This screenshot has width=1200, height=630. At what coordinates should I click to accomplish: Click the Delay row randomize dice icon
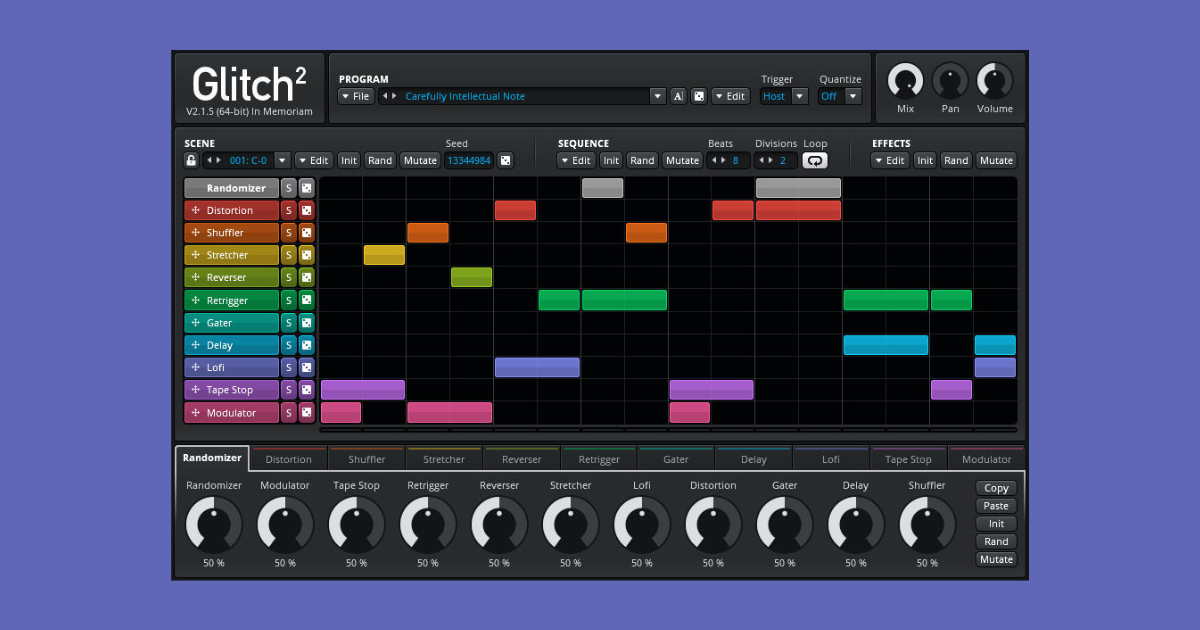click(307, 345)
